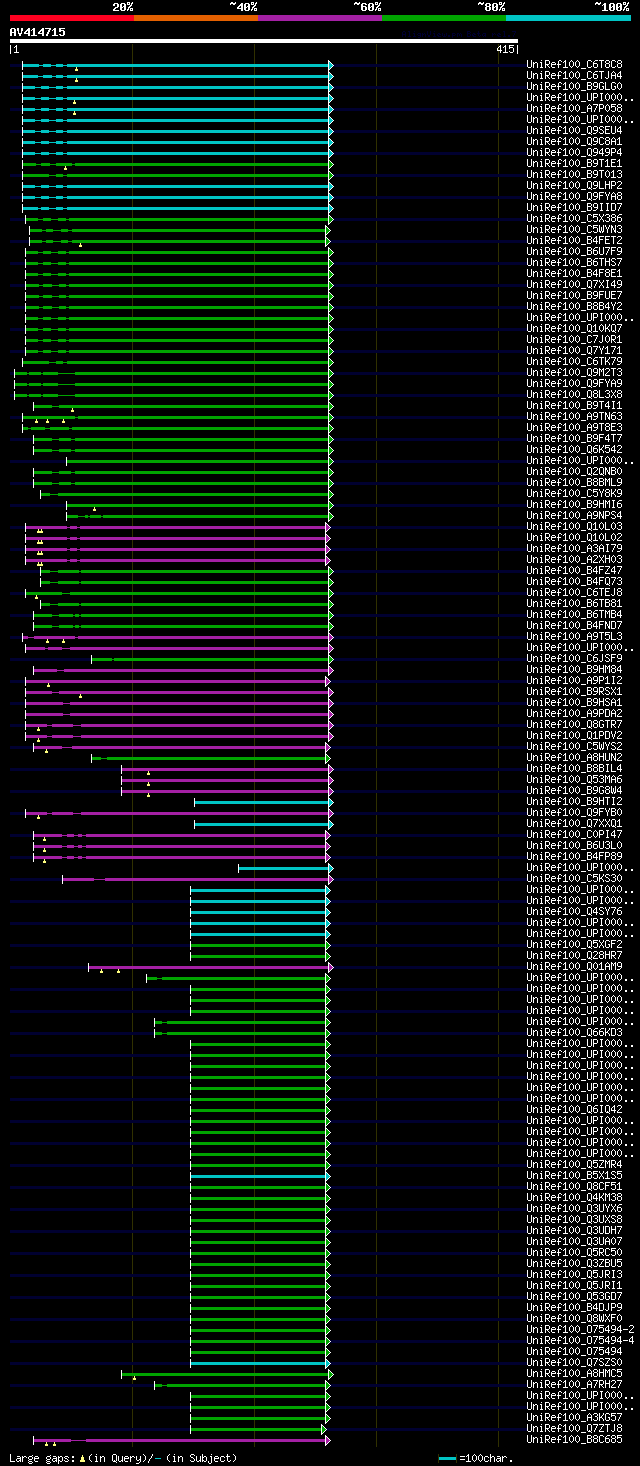Open UniRef100_C0PI47 hit
This screenshot has width=640, height=1466.
(x=575, y=834)
